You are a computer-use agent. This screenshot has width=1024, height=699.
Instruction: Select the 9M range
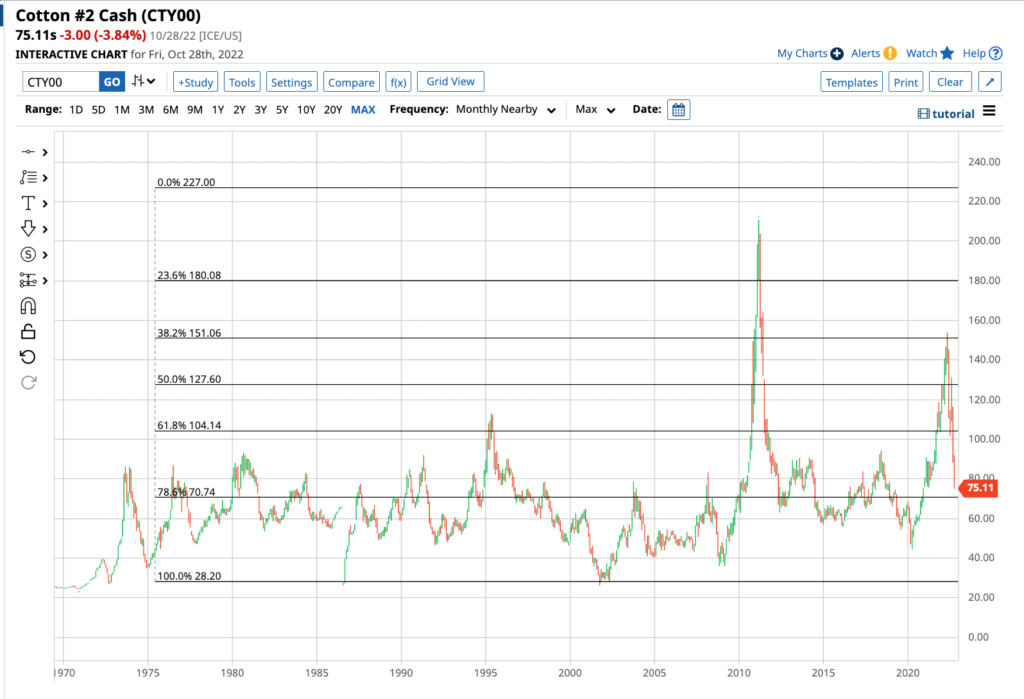tap(195, 110)
